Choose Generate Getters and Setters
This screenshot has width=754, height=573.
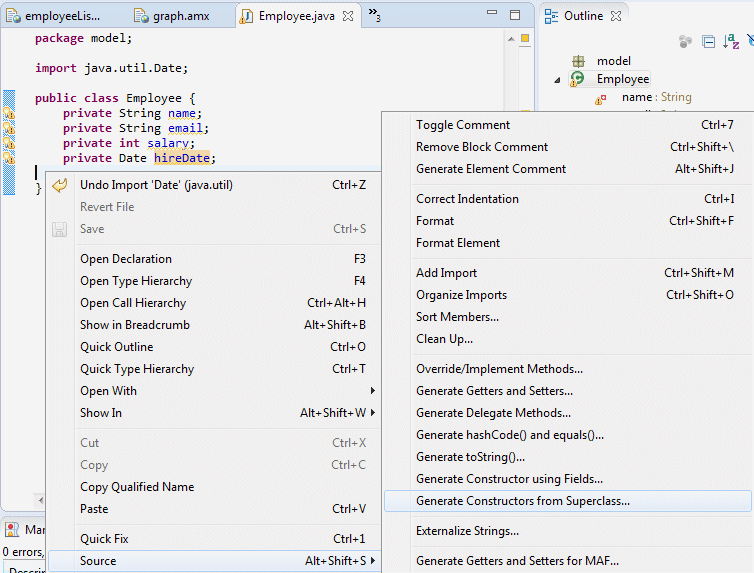494,391
